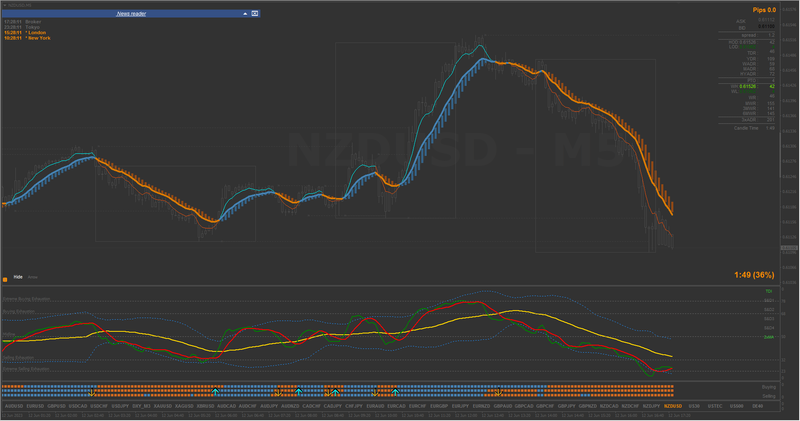Switch chart to EURGBP symbol
Viewport: 800px width, 421px height.
pos(439,406)
